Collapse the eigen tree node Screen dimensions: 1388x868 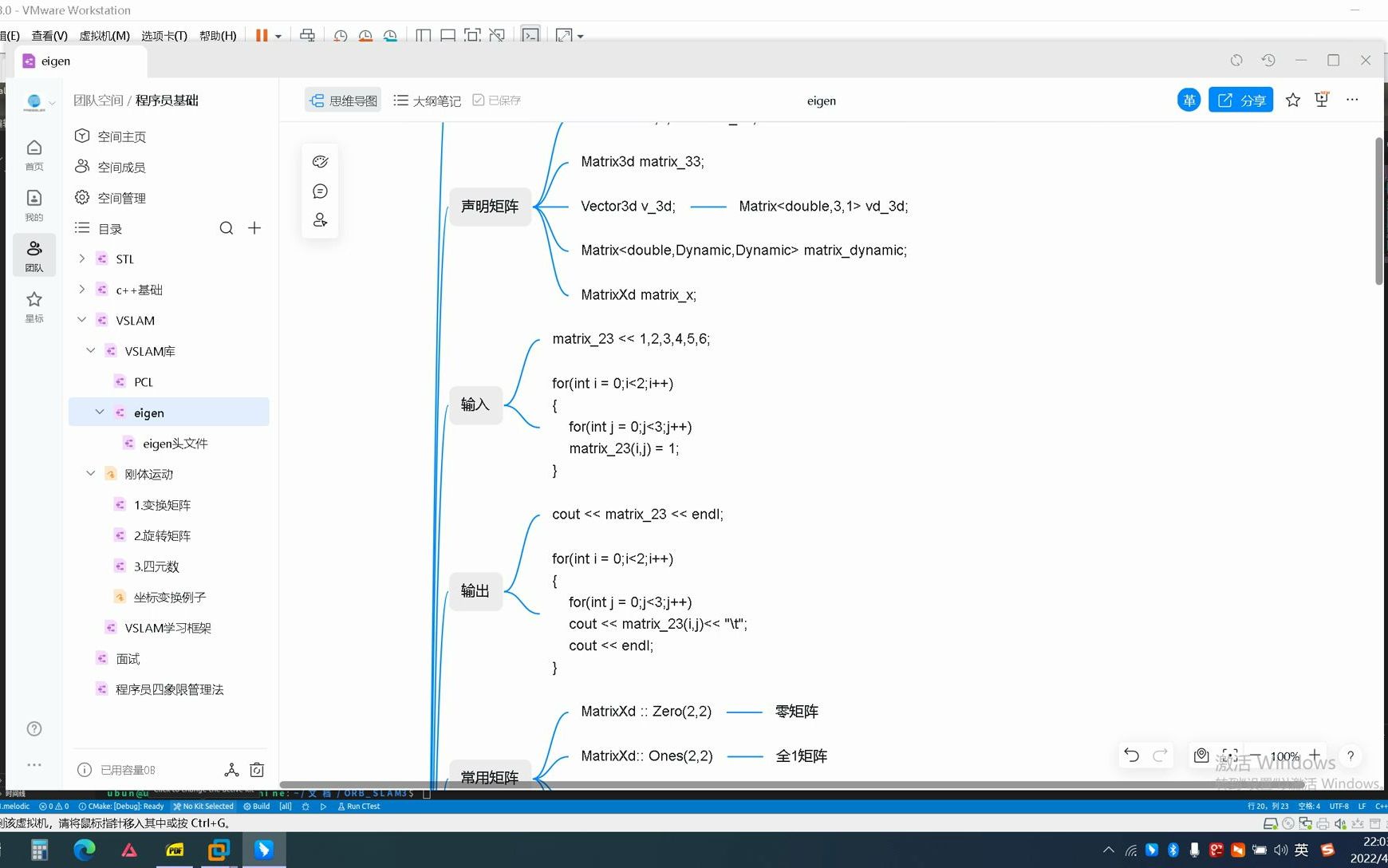100,412
